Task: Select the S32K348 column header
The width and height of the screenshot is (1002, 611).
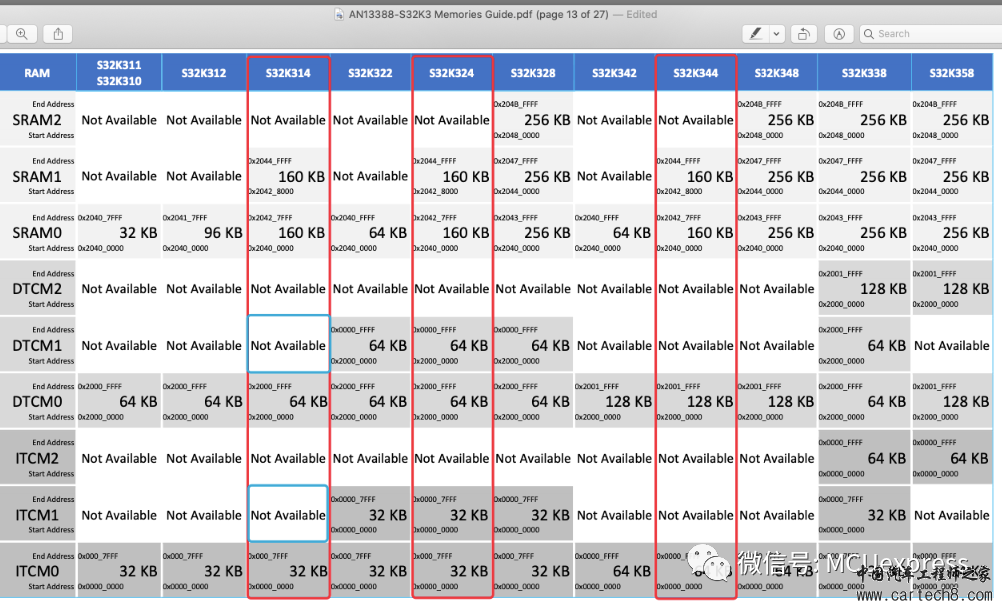Action: [777, 73]
